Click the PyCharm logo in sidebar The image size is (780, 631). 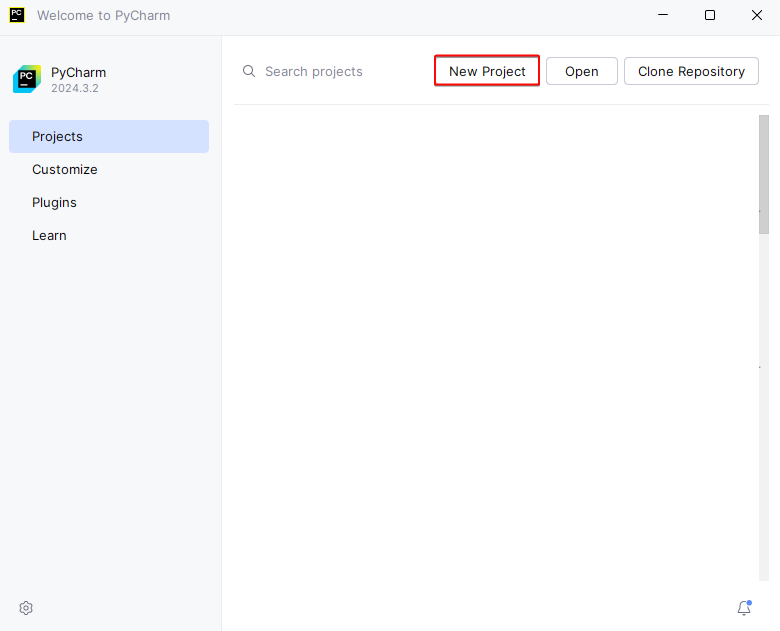[27, 79]
